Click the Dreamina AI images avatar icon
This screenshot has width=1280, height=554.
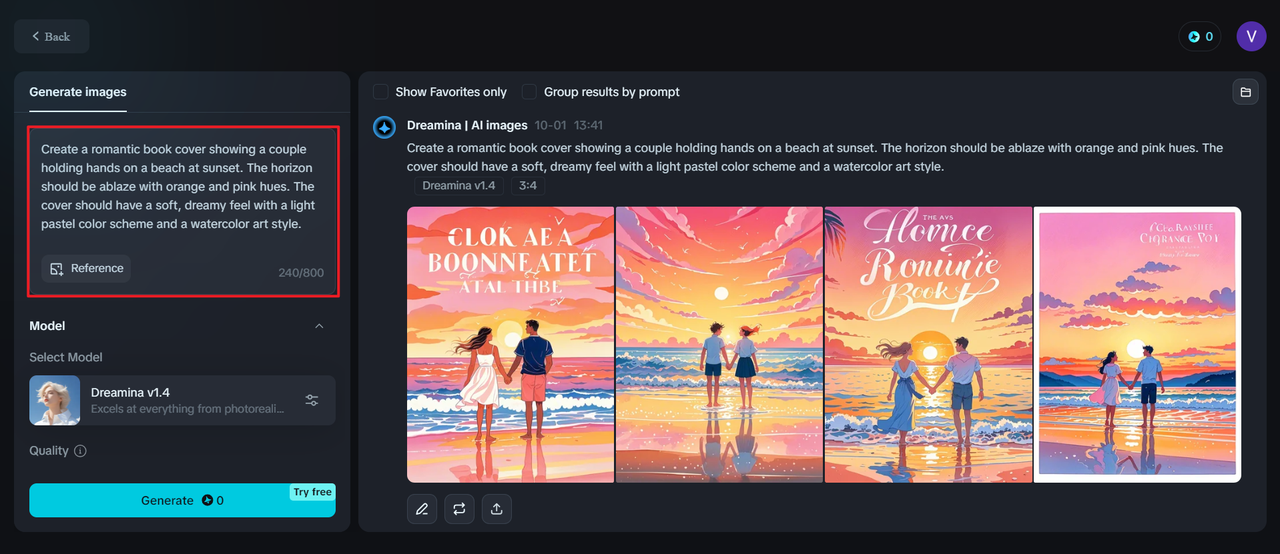click(x=384, y=127)
